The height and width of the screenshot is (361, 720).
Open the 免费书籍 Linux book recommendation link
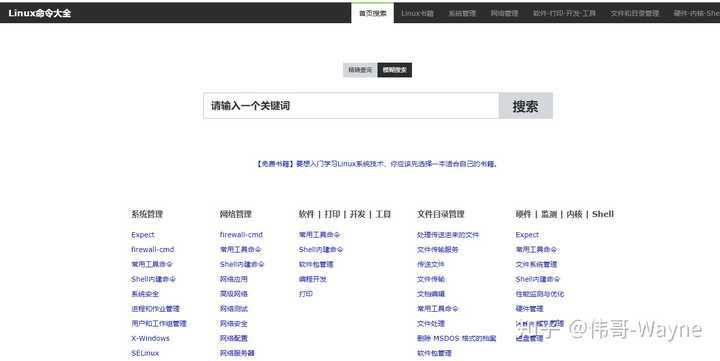[x=376, y=164]
